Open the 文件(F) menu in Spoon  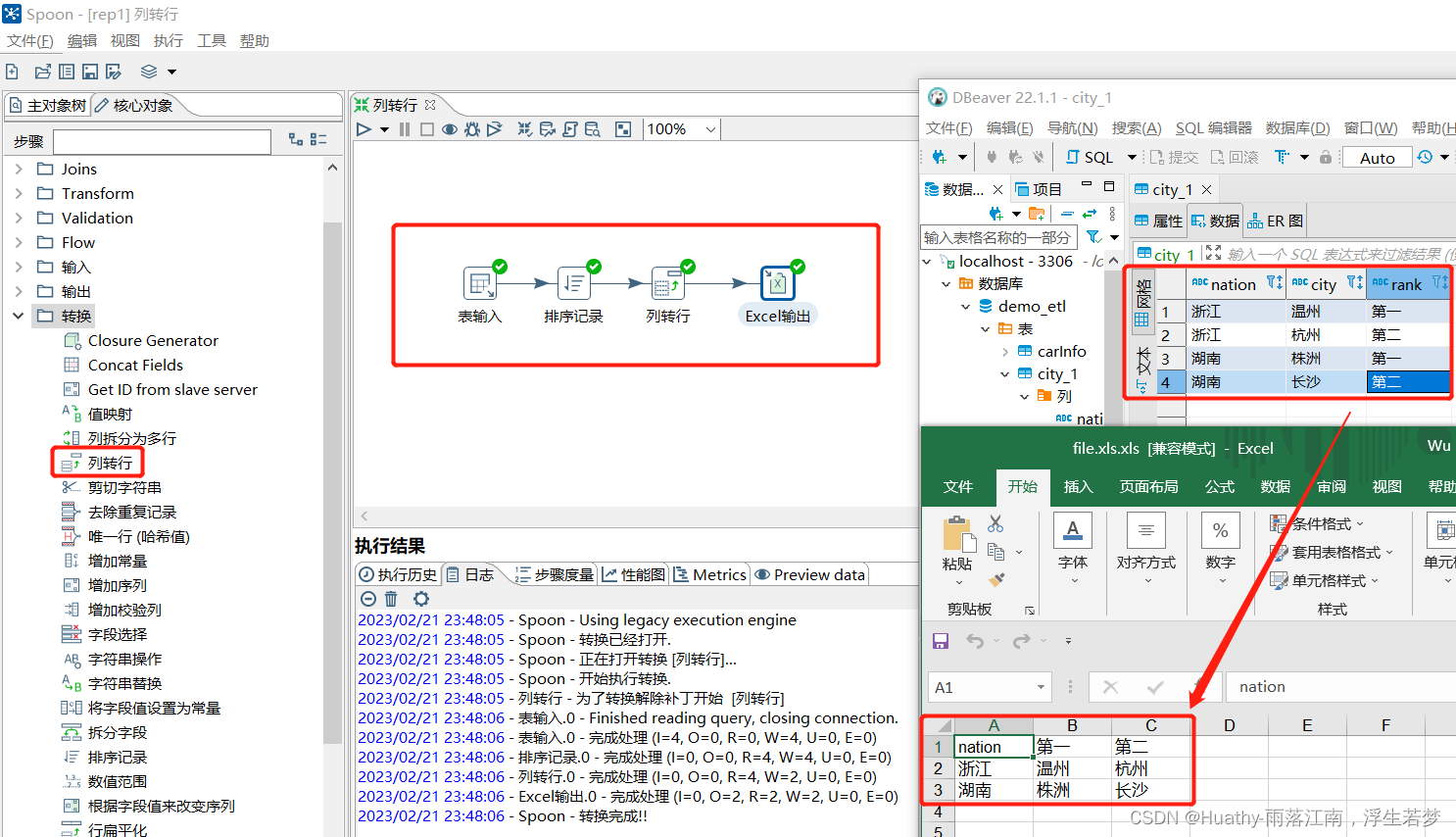(30, 41)
